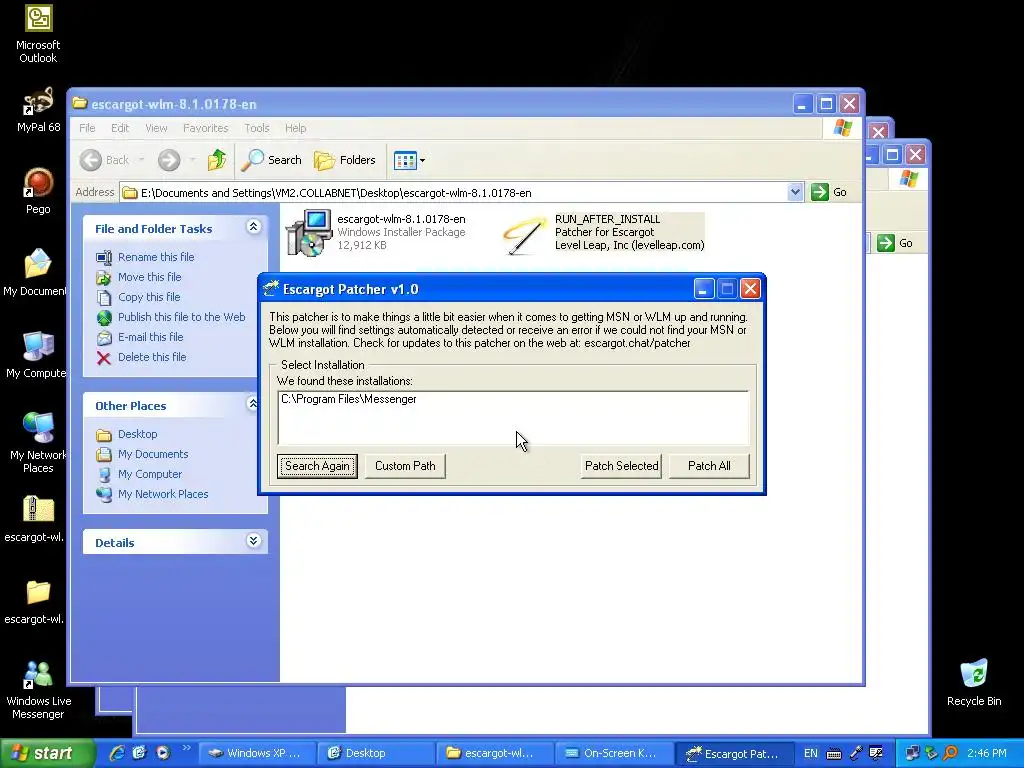The height and width of the screenshot is (768, 1024).
Task: Launch Windows Live Messenger desktop shortcut
Action: pyautogui.click(x=38, y=689)
